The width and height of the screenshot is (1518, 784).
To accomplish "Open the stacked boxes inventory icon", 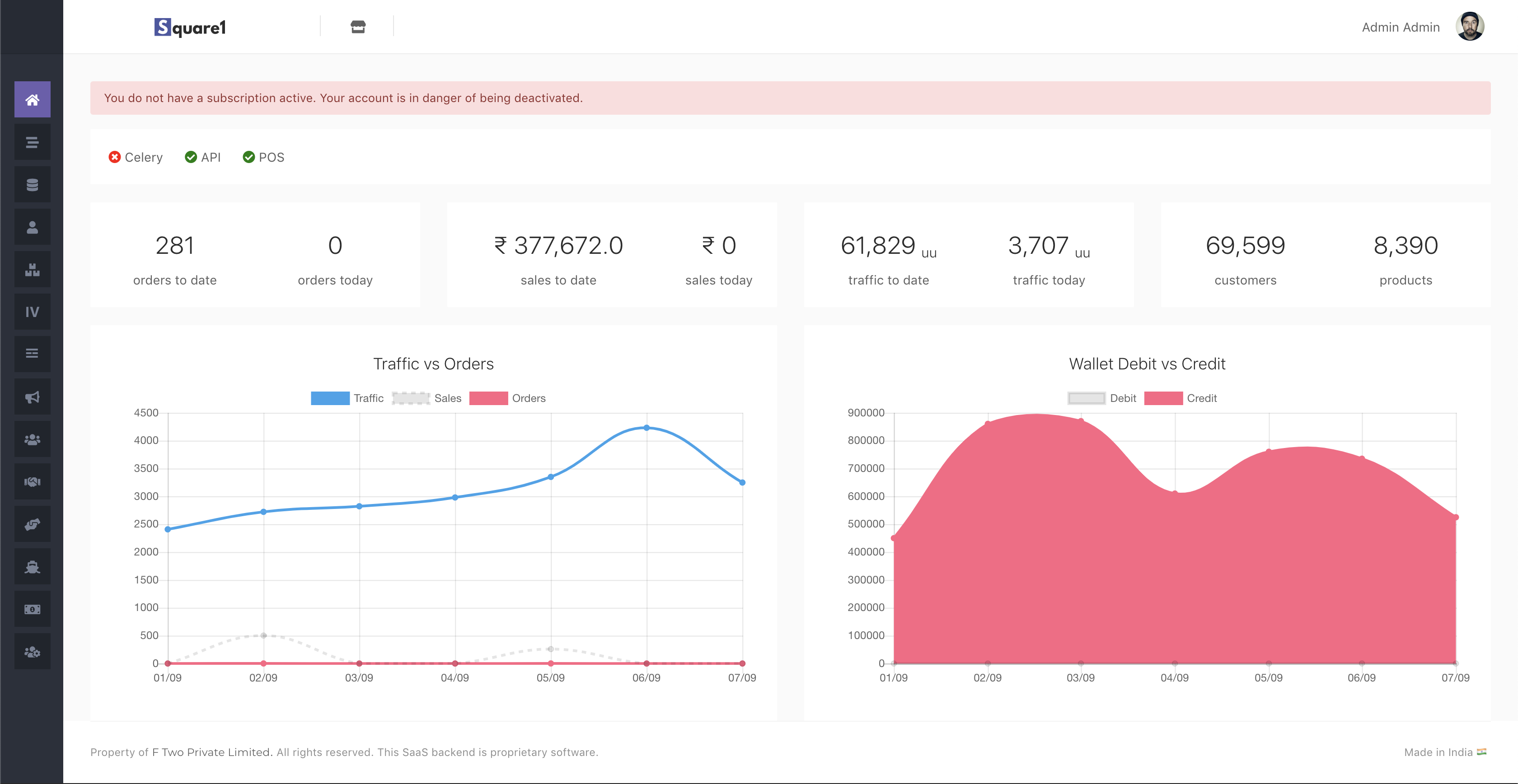I will pyautogui.click(x=33, y=270).
